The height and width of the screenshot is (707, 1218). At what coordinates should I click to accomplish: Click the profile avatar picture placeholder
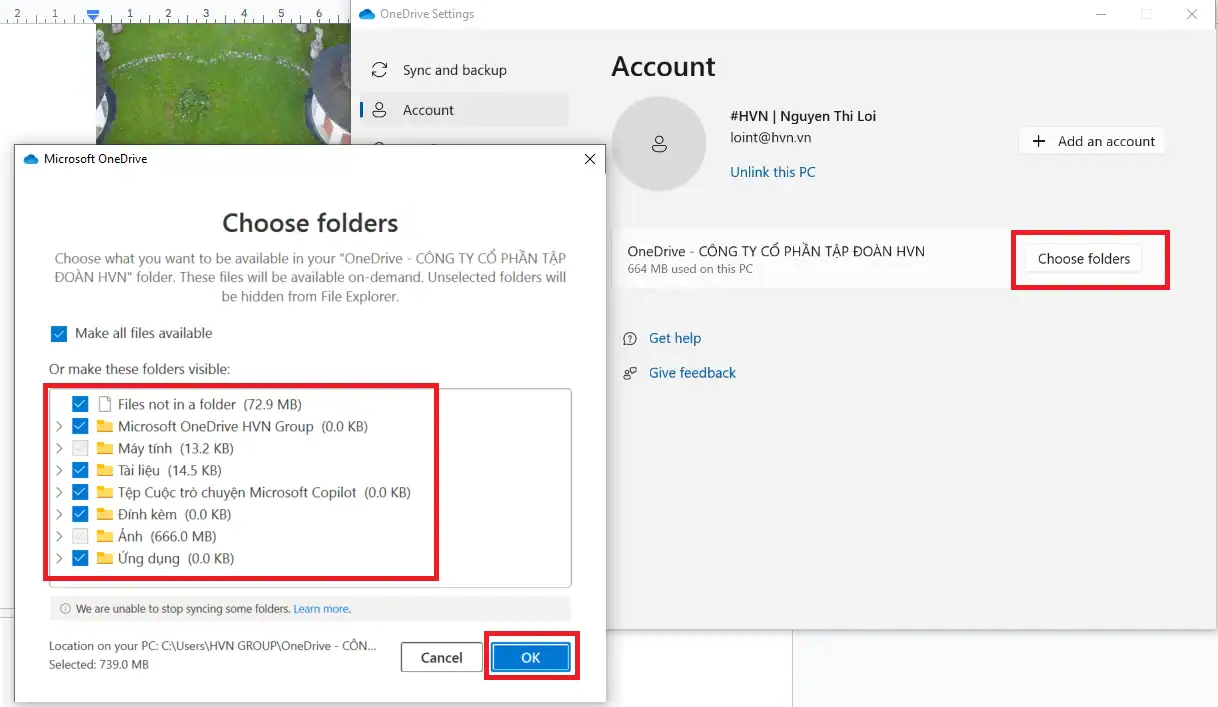tap(659, 145)
